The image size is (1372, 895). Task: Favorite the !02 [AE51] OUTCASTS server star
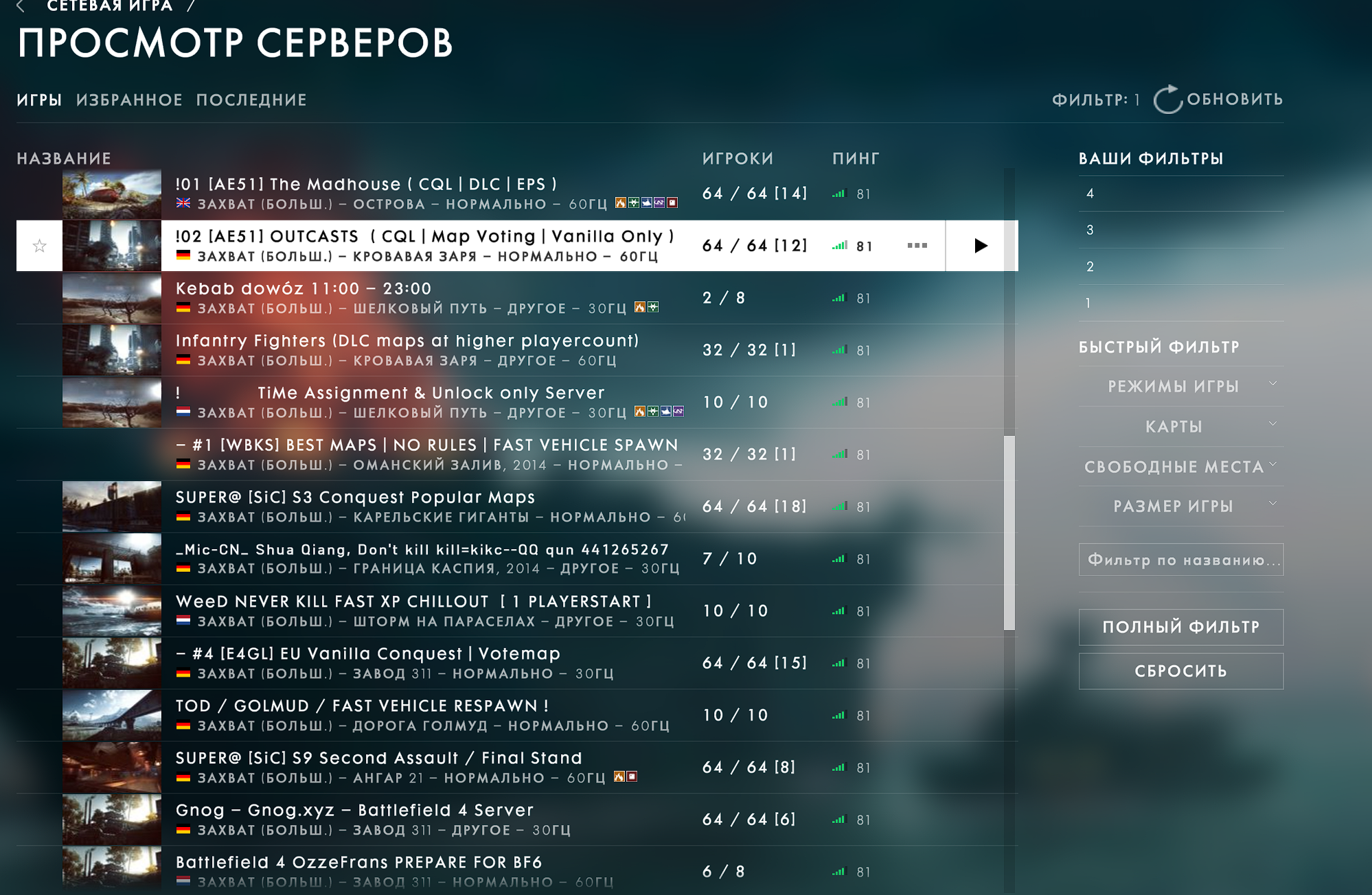40,246
